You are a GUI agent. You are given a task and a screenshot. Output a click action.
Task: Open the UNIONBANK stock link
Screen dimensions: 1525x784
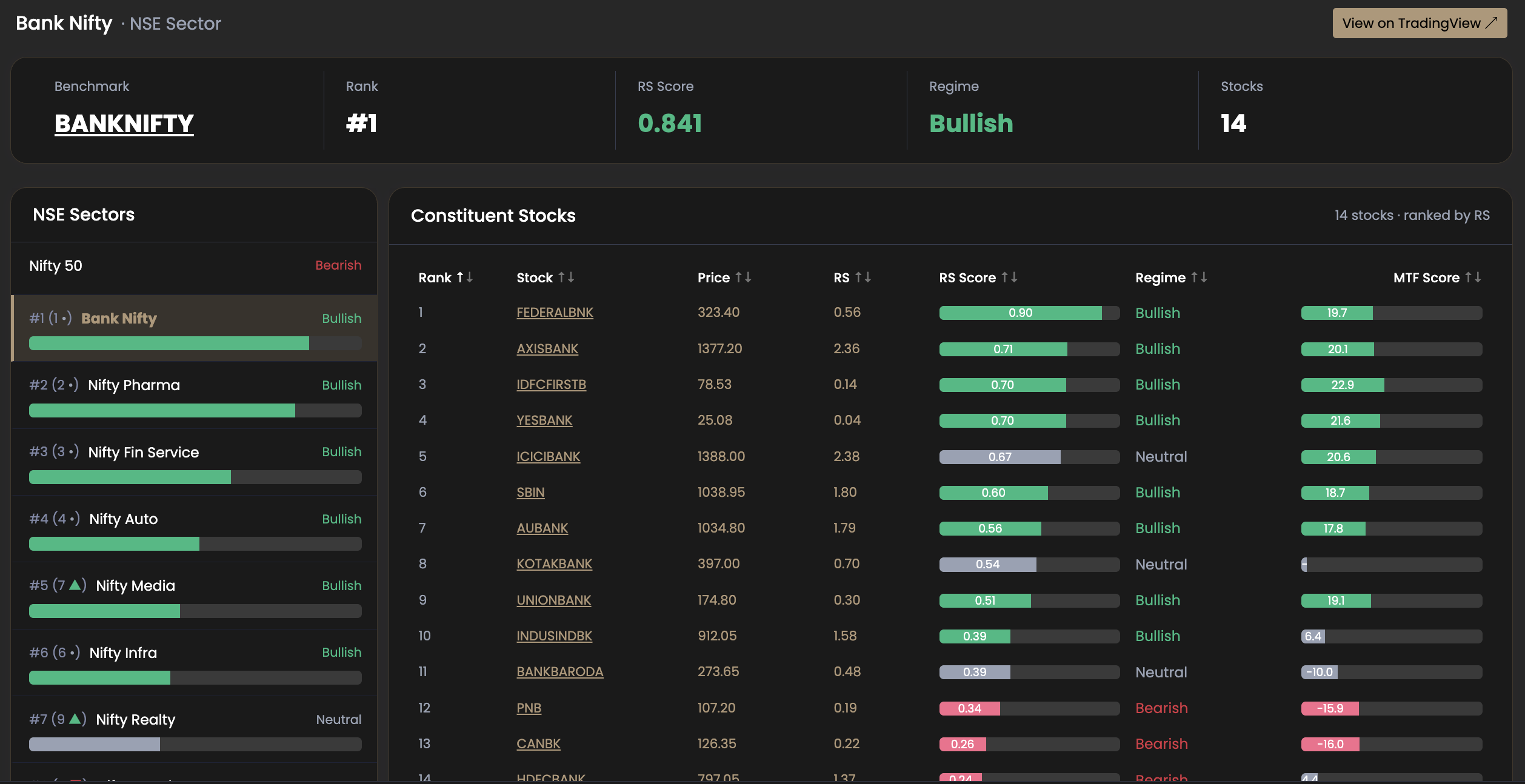(553, 600)
